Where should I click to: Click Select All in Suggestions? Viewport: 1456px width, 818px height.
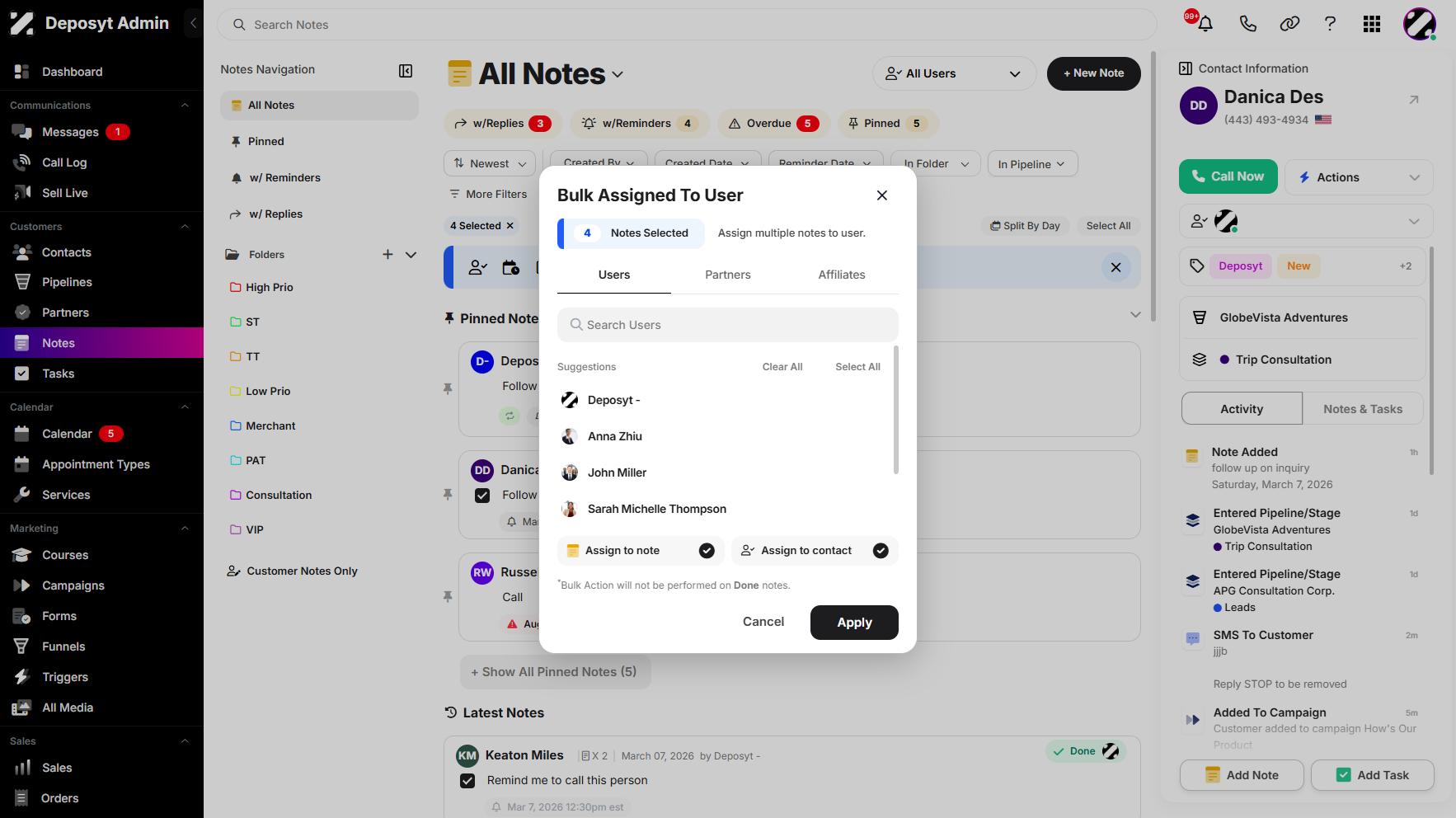[857, 367]
